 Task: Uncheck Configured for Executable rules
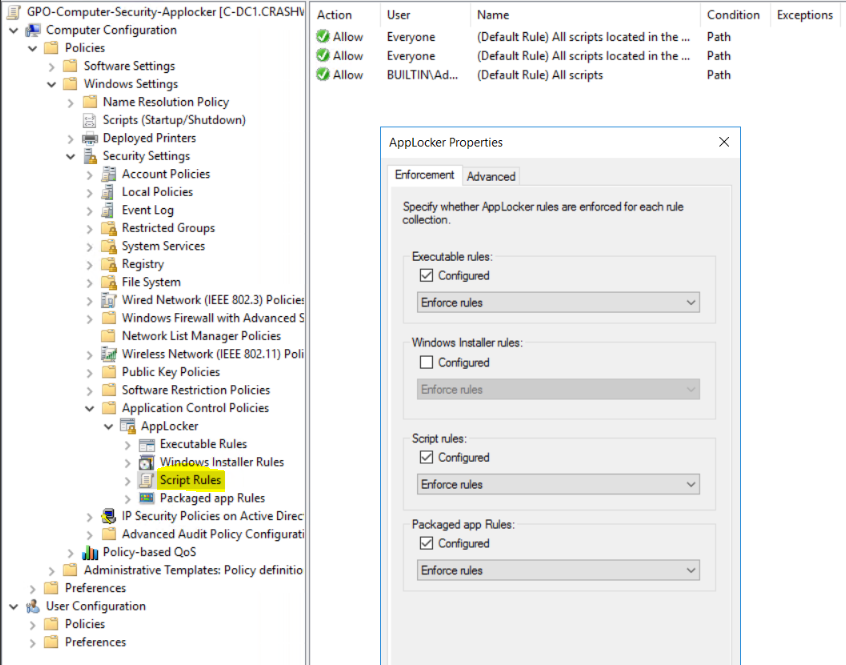(x=426, y=276)
